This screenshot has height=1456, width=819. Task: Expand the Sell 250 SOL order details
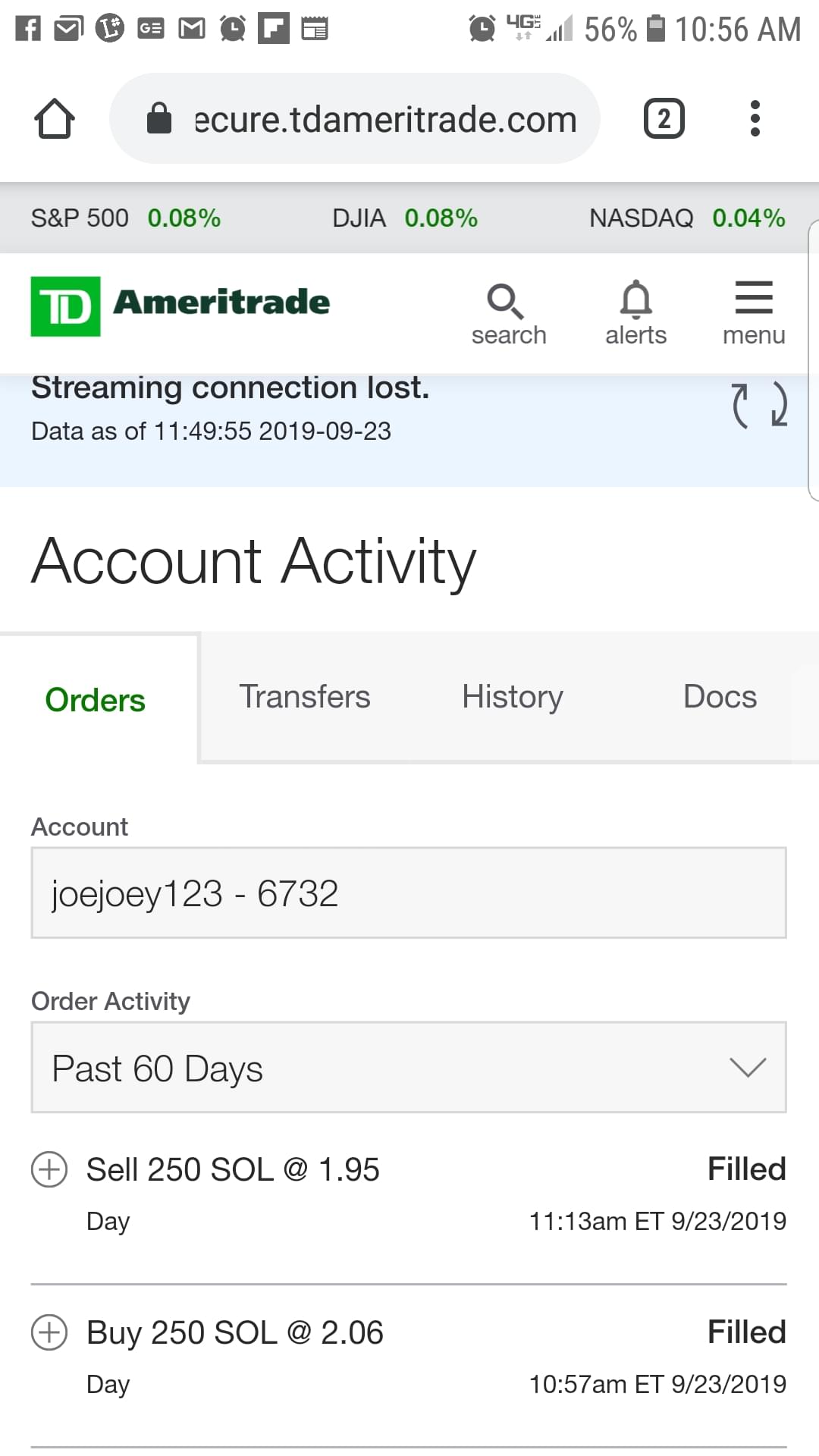click(49, 1169)
